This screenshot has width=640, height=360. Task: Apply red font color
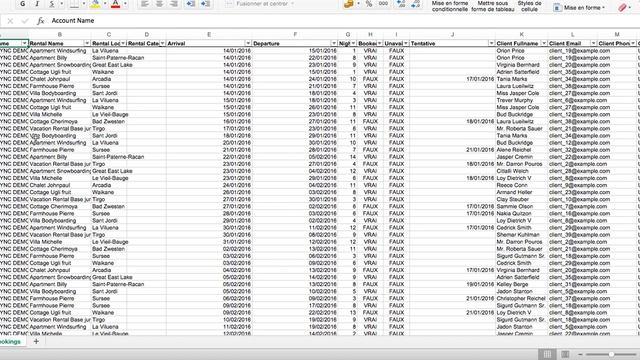(x=116, y=4)
